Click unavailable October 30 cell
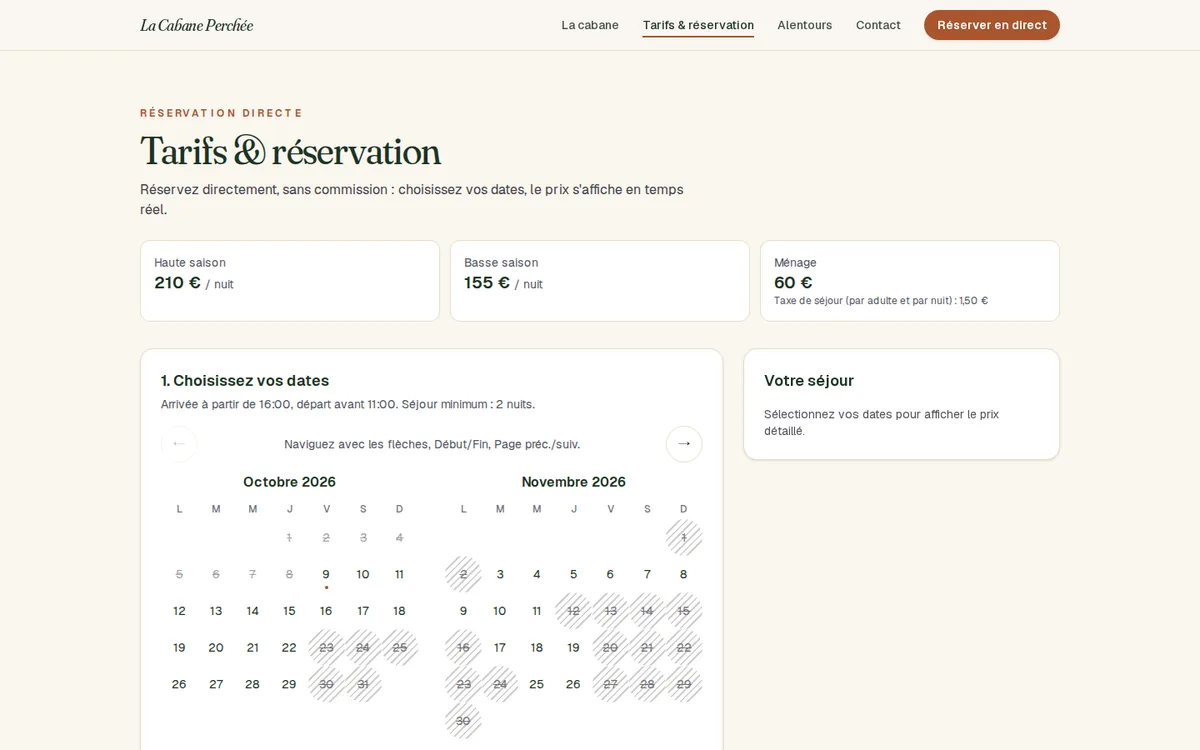Viewport: 1200px width, 750px height. tap(326, 684)
